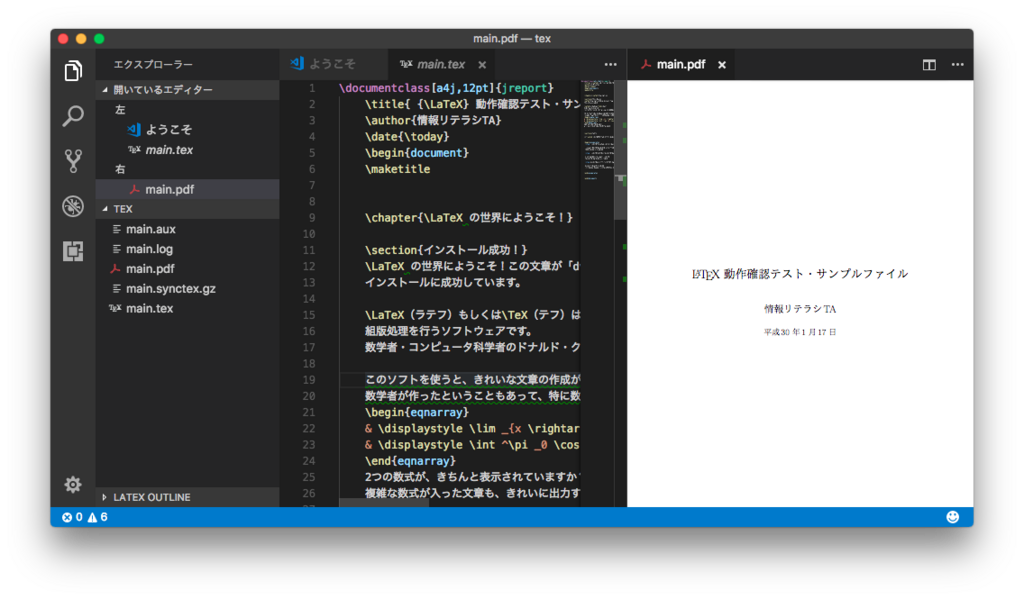Click the warnings count showing 6
This screenshot has height=599, width=1024.
point(98,517)
